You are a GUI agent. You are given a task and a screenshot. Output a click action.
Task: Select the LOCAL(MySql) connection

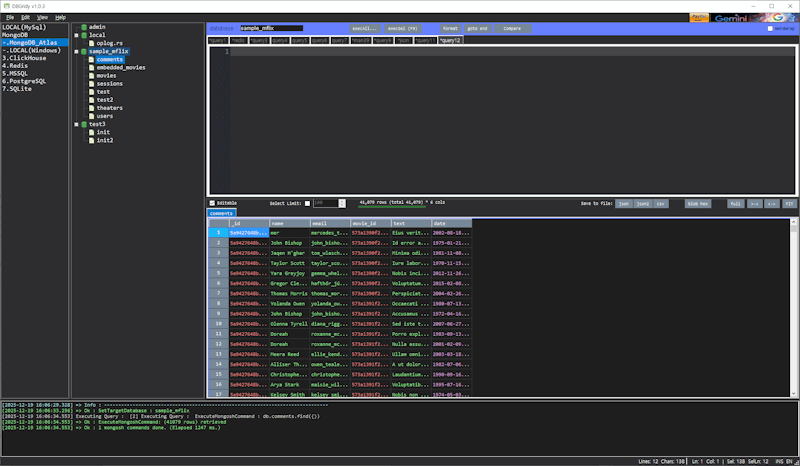(24, 28)
